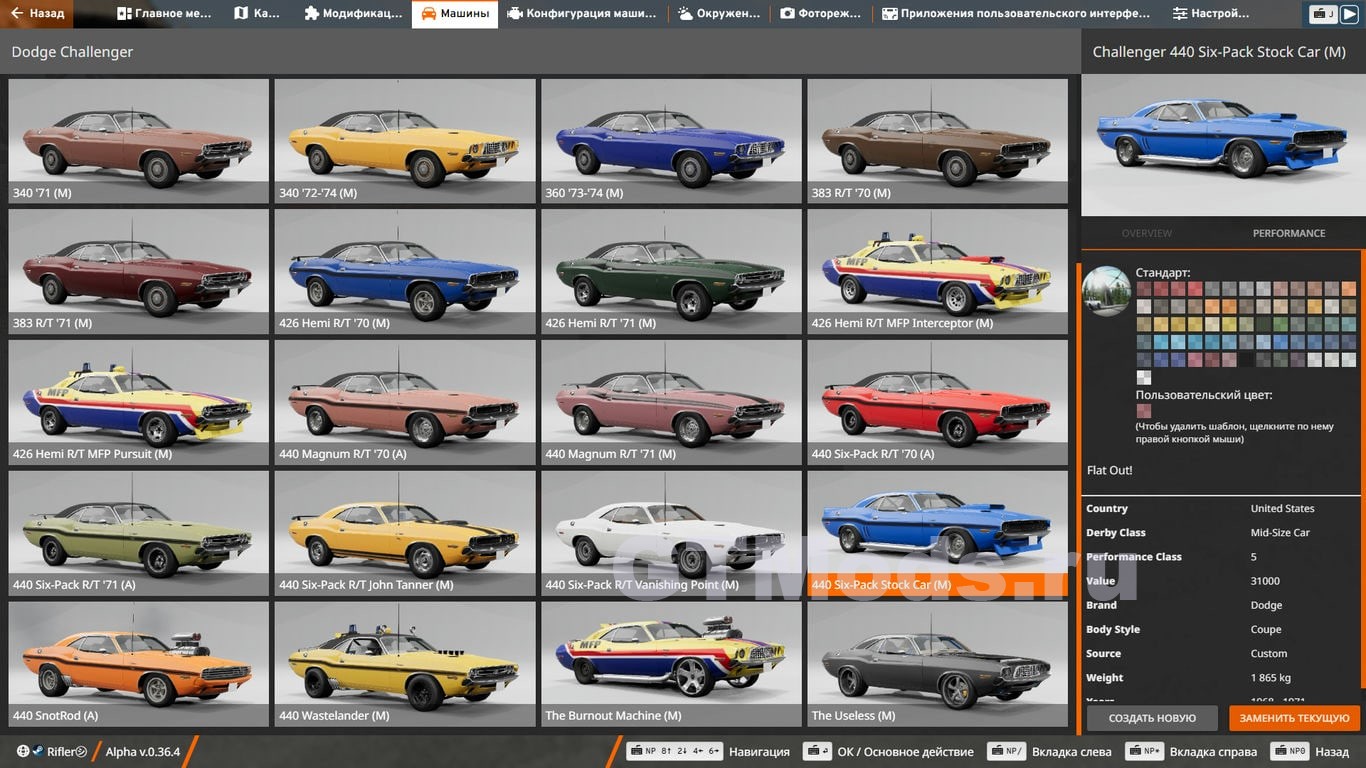Select the black The Useless (M)
Screen dimensions: 1366x768
(x=937, y=664)
